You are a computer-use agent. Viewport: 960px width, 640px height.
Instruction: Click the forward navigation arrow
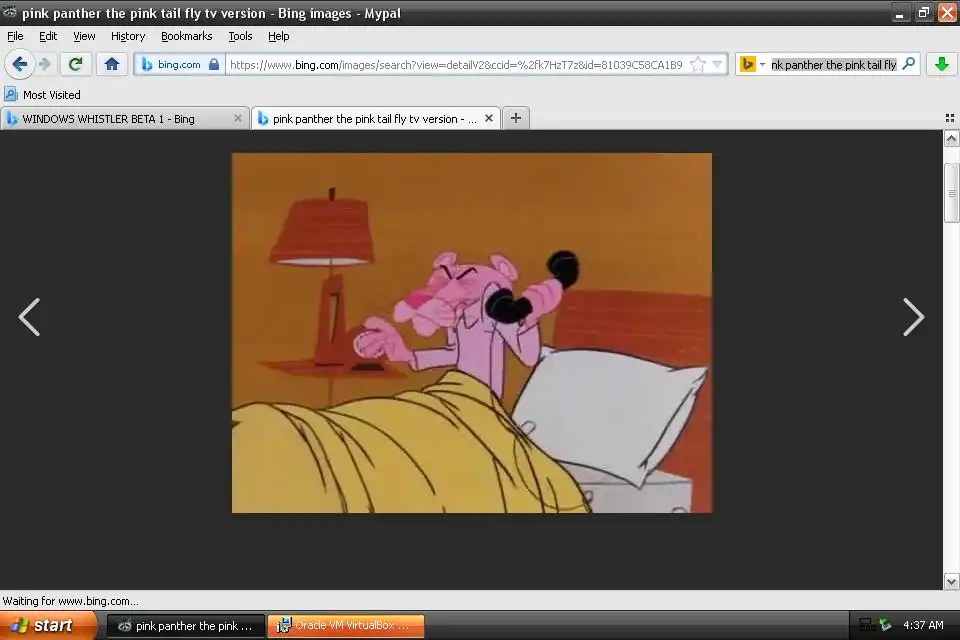tap(45, 64)
